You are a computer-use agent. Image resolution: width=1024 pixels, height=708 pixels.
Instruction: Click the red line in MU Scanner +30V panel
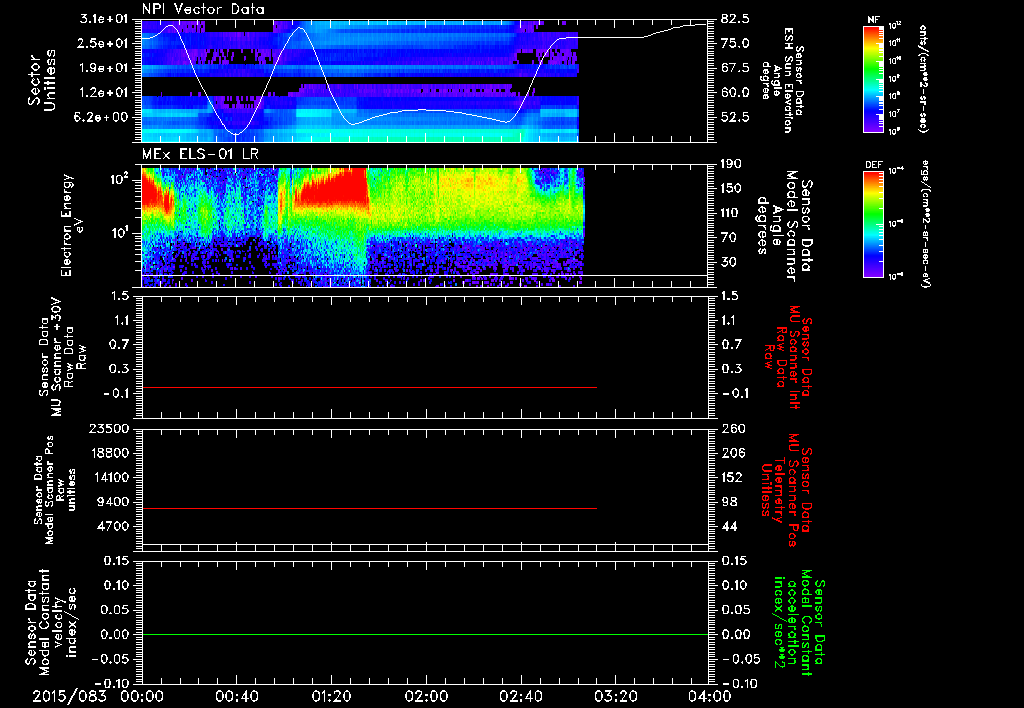(369, 387)
